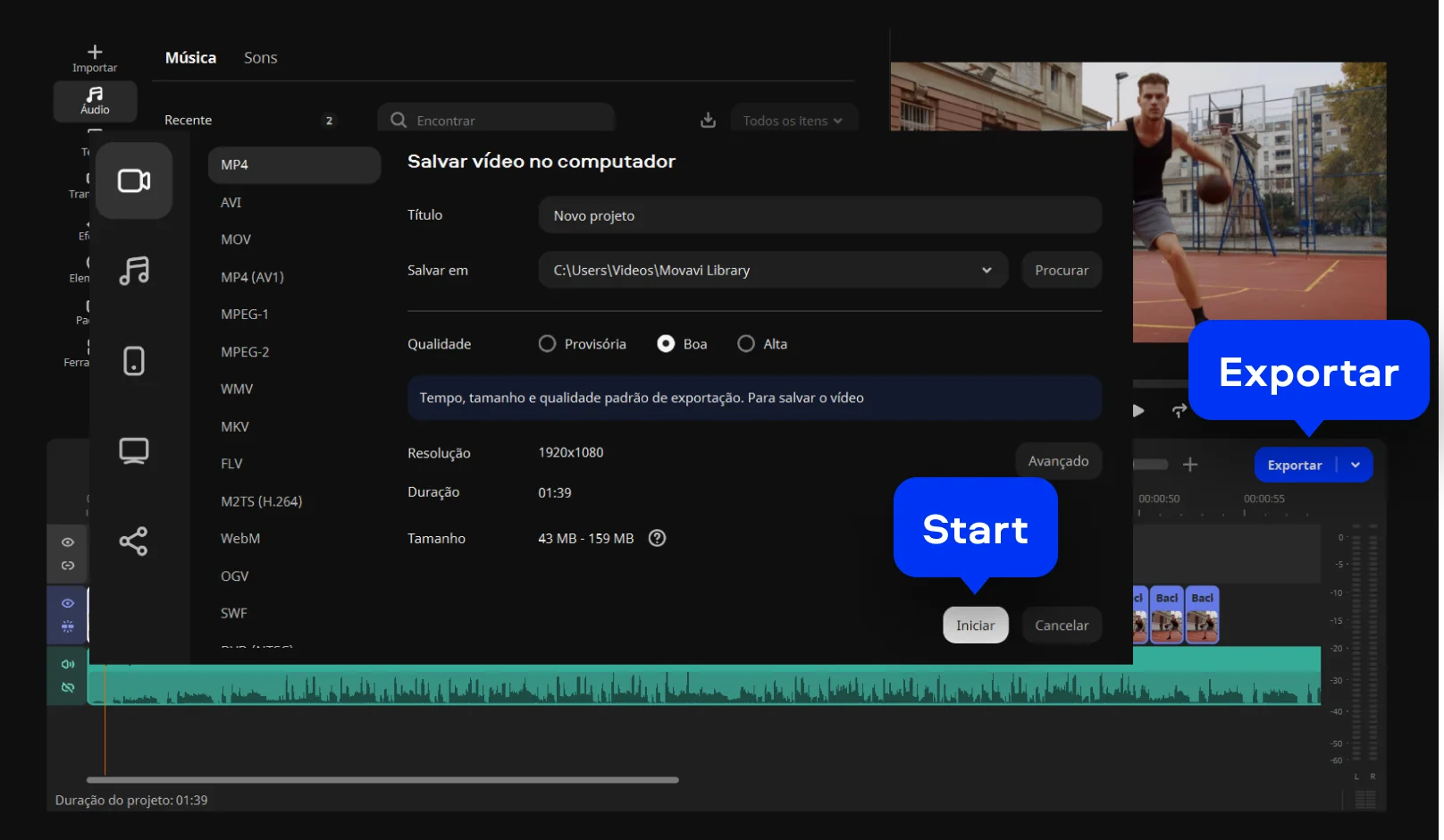The width and height of the screenshot is (1444, 840).
Task: Choose the mobile device export icon
Action: (x=134, y=361)
